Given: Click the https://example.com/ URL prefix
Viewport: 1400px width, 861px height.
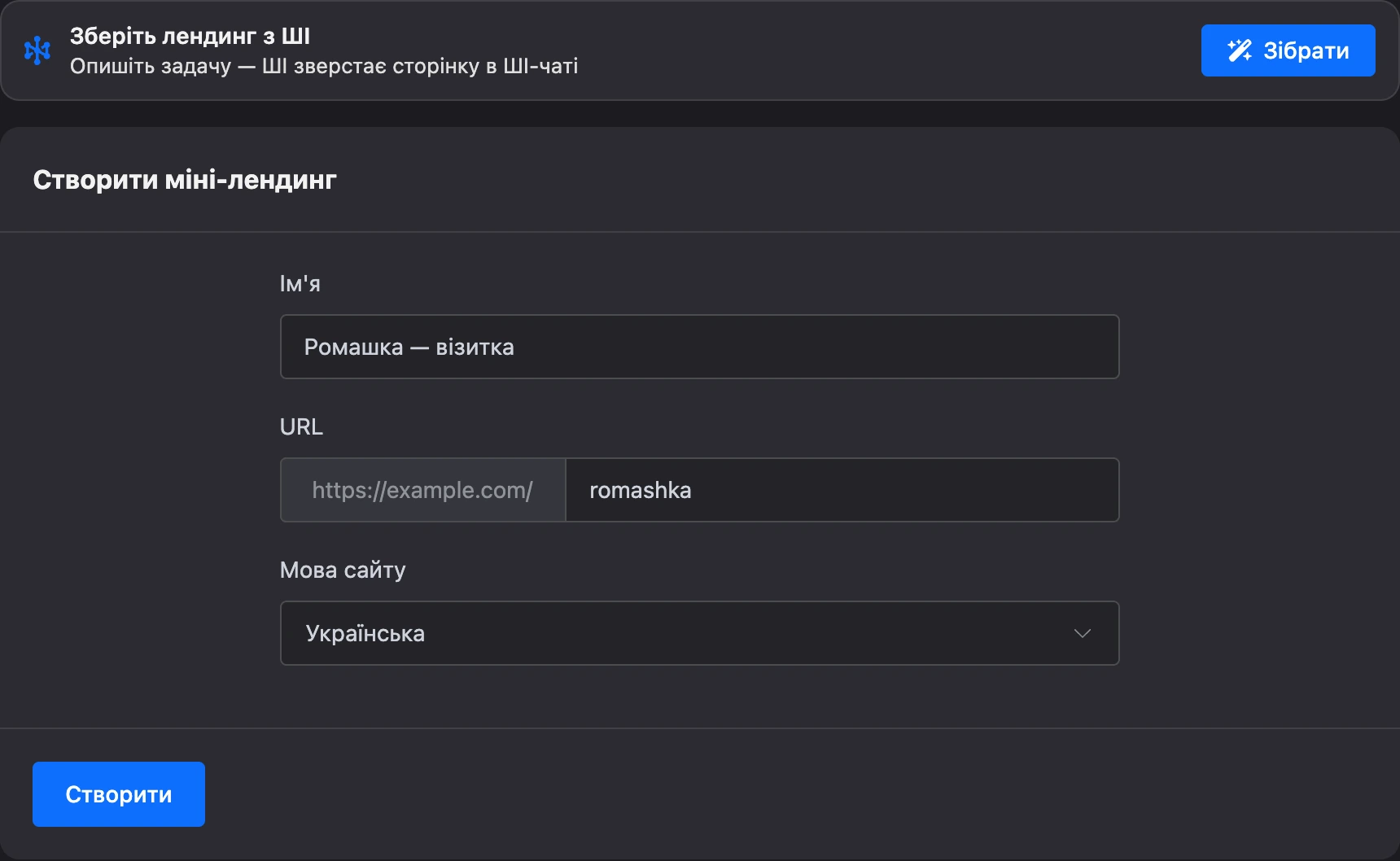Looking at the screenshot, I should [422, 490].
